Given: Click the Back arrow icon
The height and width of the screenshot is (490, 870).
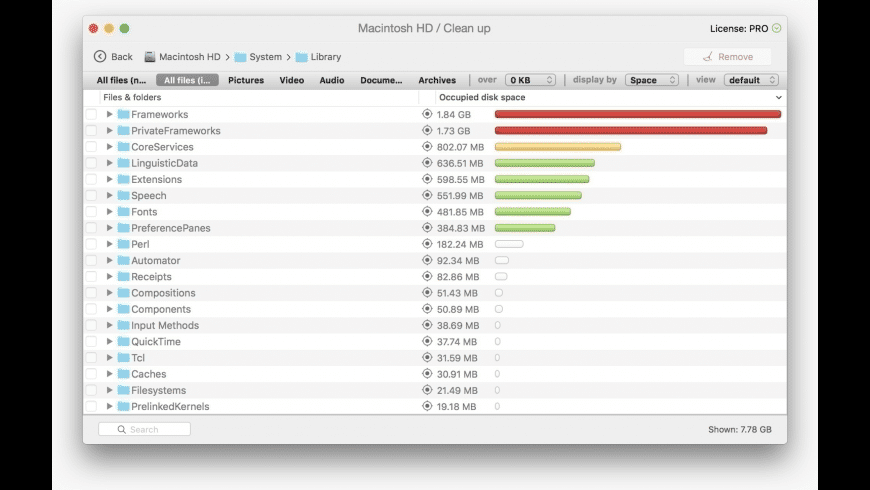Looking at the screenshot, I should [x=100, y=57].
